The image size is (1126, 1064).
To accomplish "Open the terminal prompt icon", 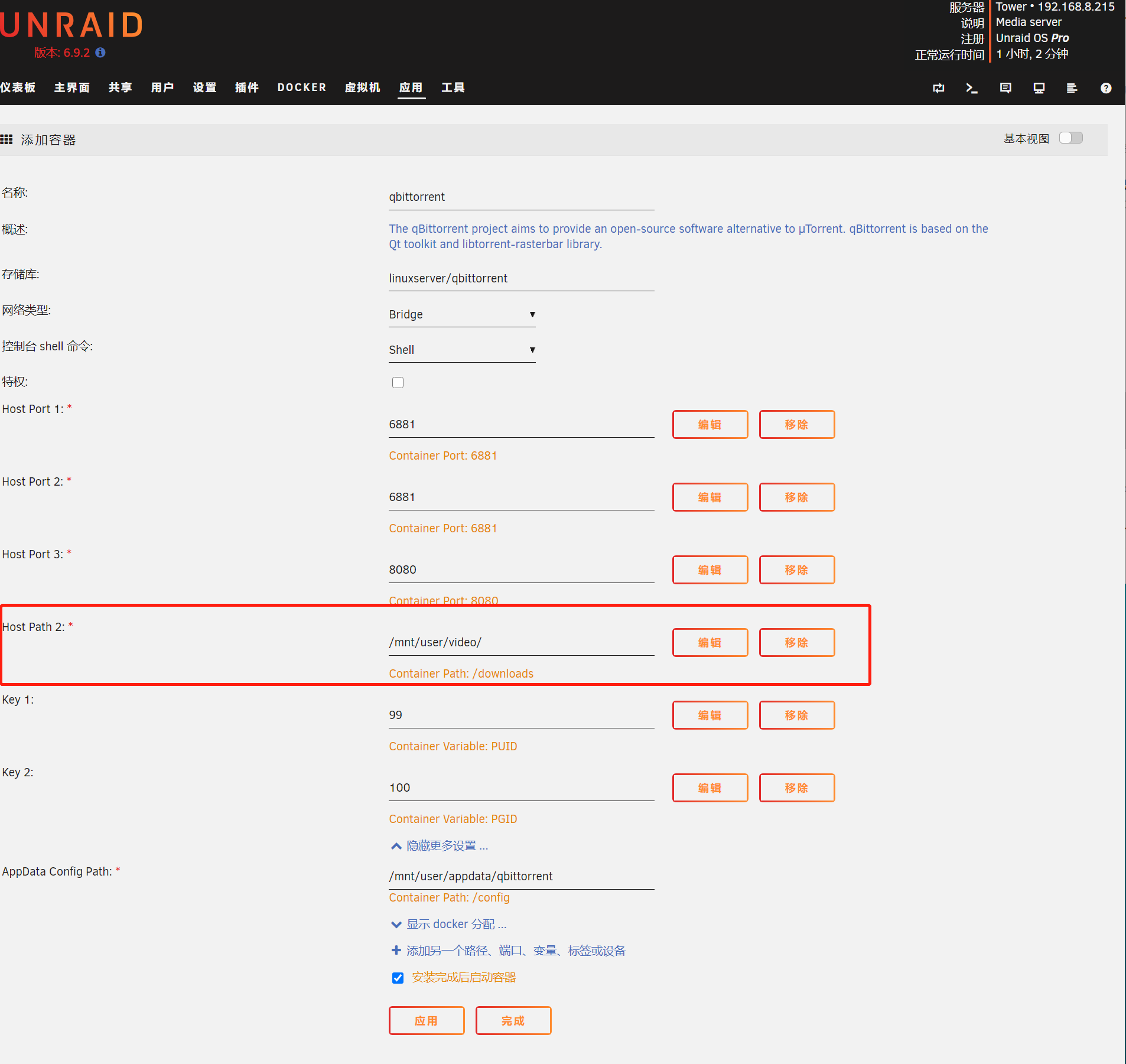I will tap(972, 88).
